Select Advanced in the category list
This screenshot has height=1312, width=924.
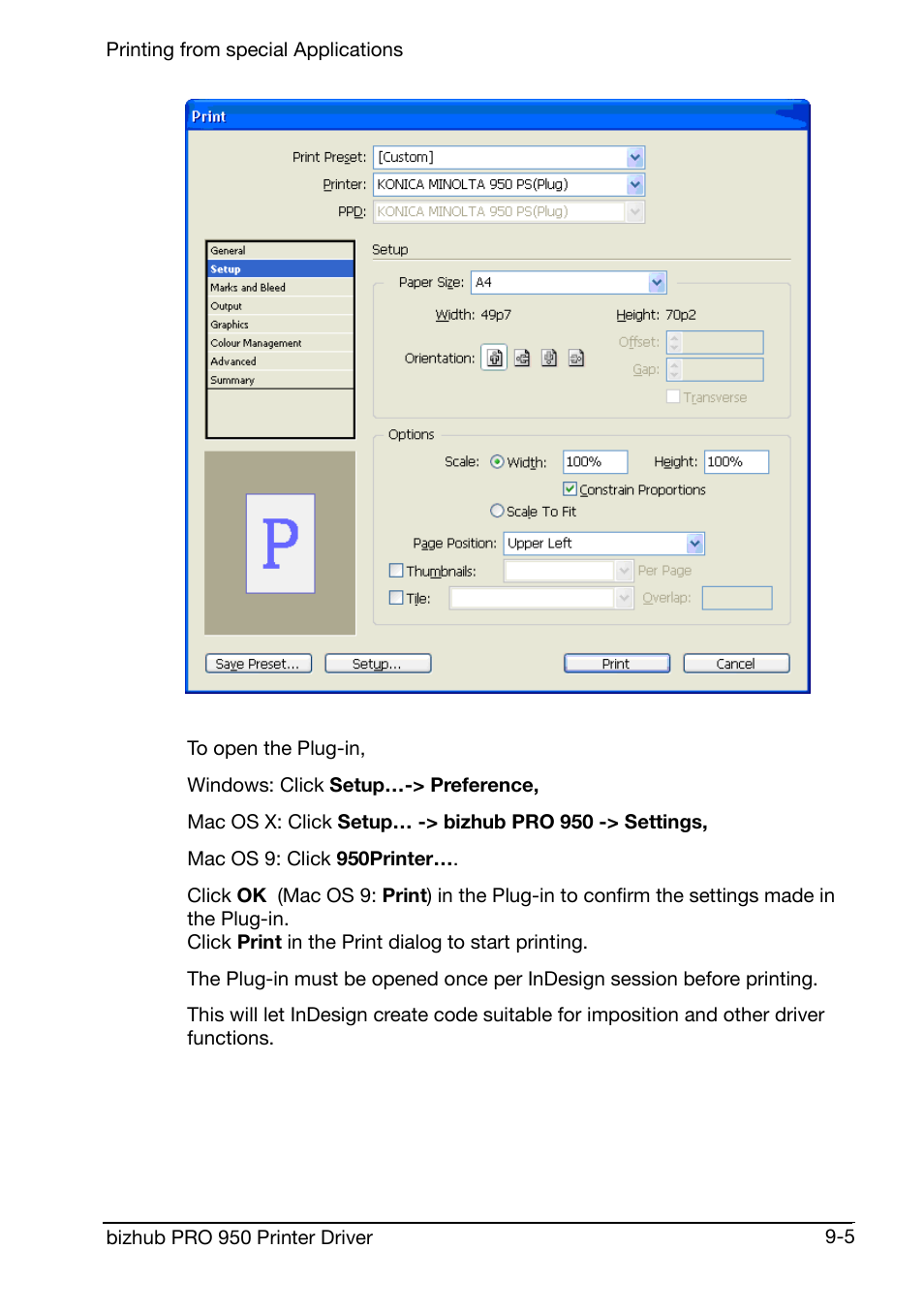280,361
